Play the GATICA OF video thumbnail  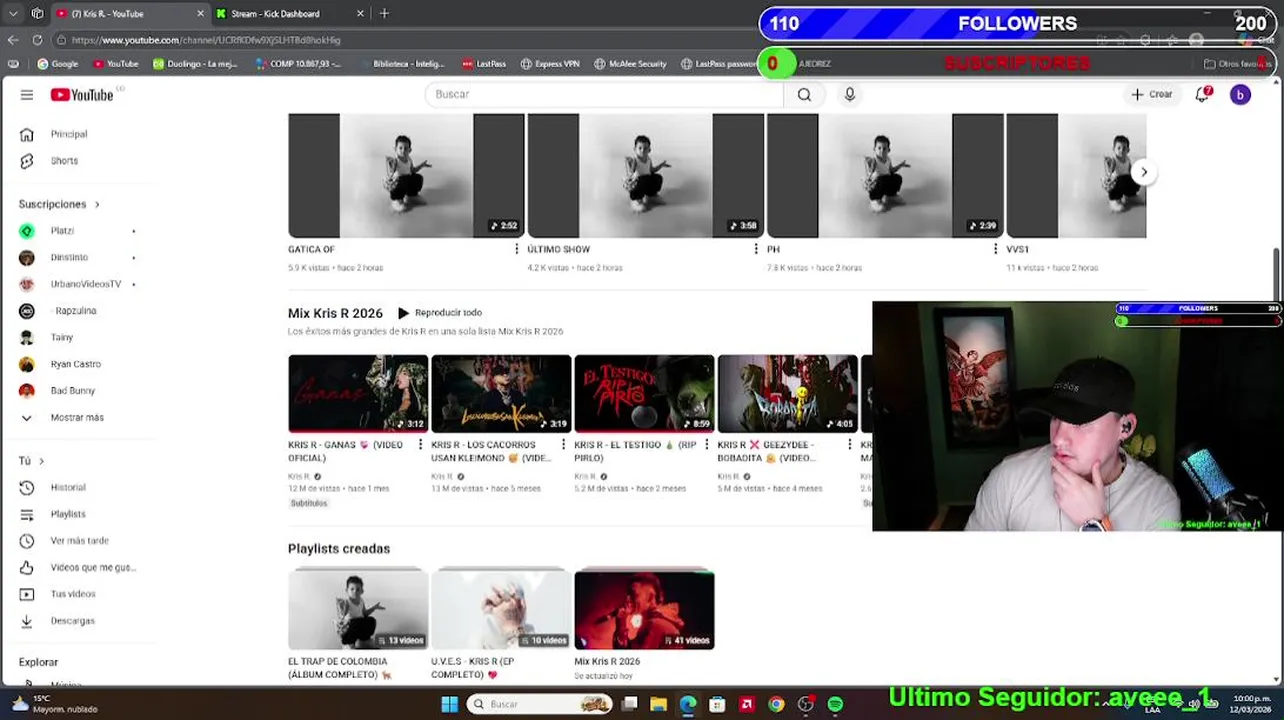[x=406, y=175]
